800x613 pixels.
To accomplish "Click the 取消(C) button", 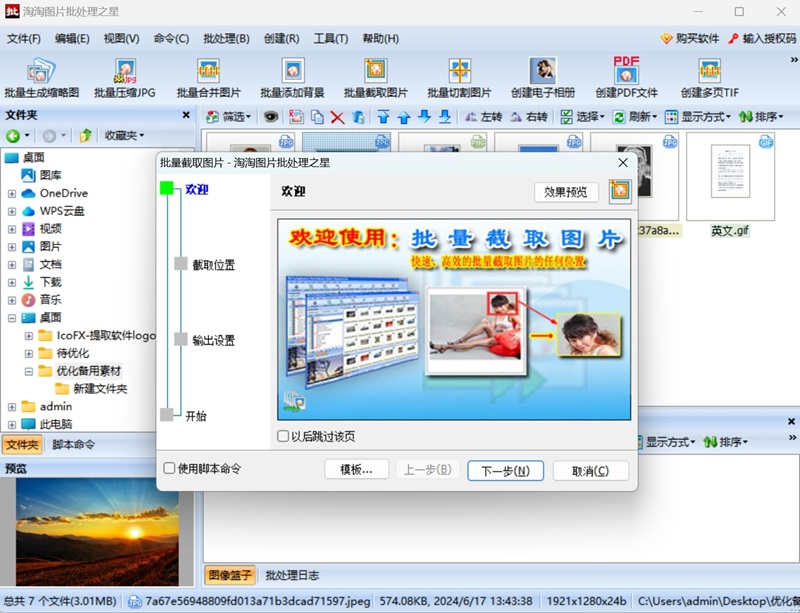I will [591, 471].
